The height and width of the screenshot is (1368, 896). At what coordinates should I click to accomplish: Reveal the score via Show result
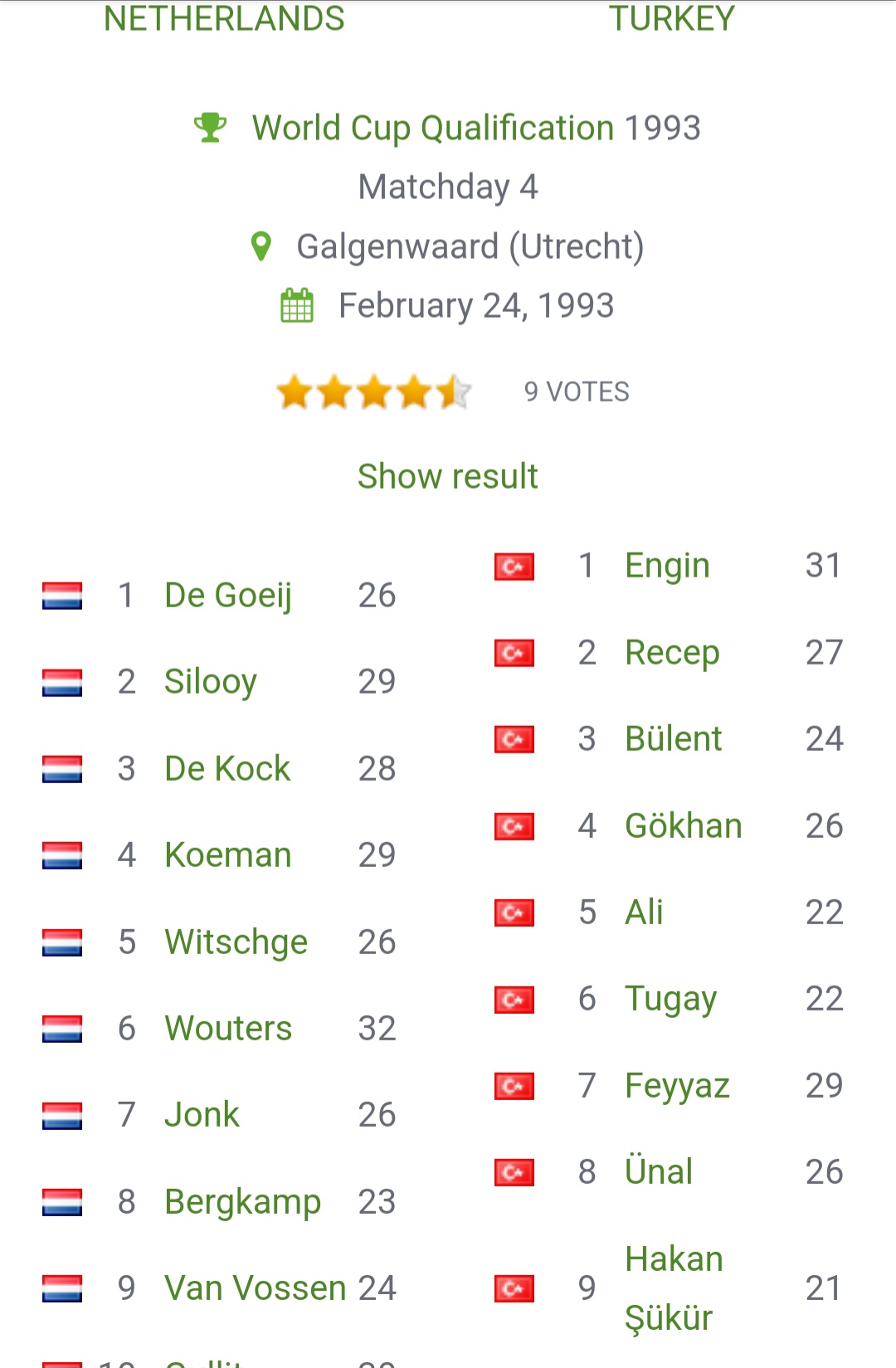pos(448,476)
